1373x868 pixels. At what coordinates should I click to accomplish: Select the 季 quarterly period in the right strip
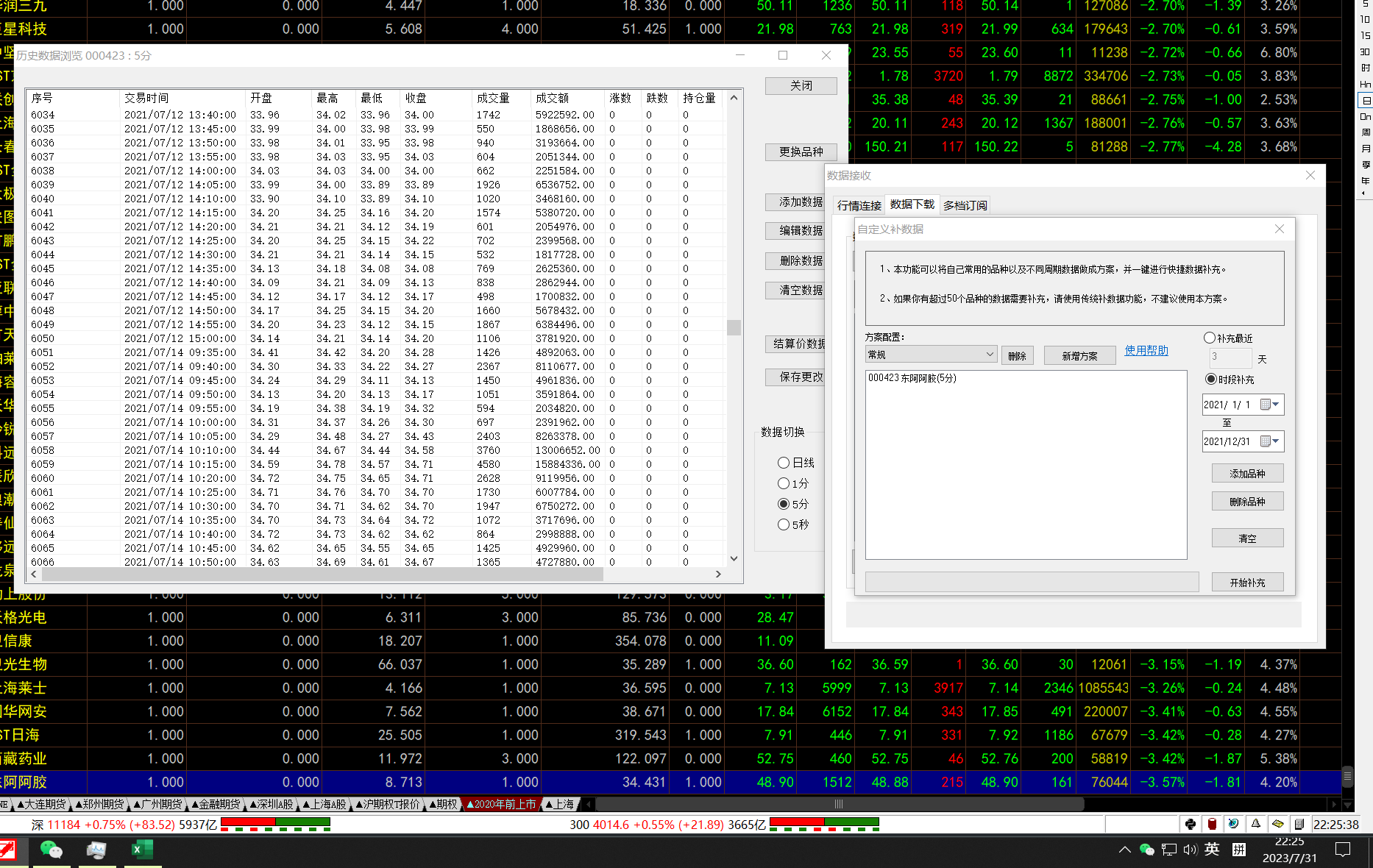[1366, 165]
